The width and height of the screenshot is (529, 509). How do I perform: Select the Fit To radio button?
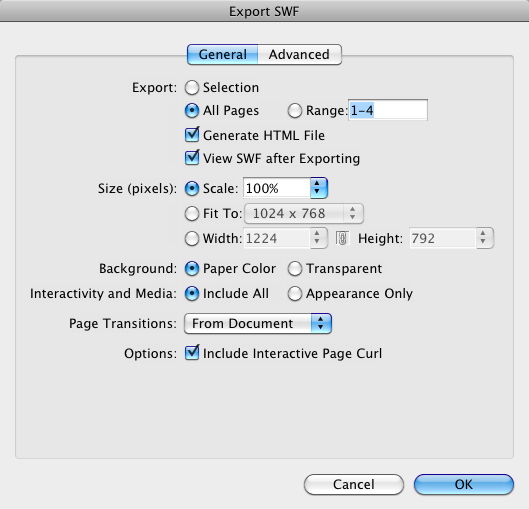point(192,214)
